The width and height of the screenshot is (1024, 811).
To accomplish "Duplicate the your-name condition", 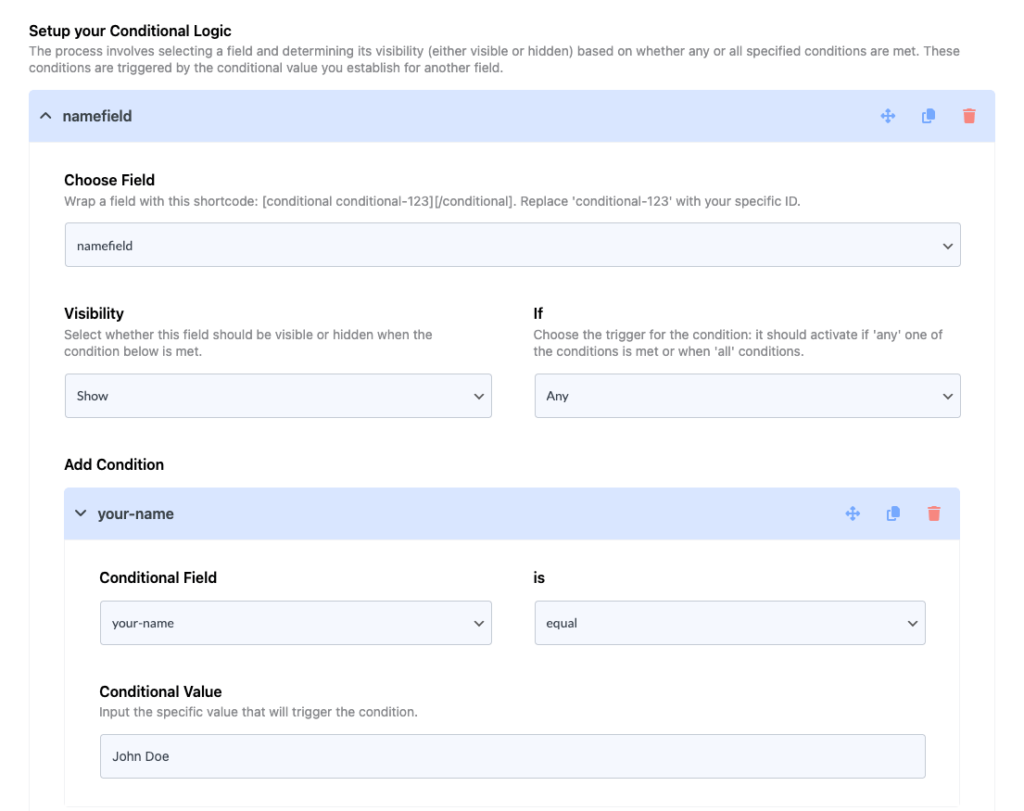I will pyautogui.click(x=893, y=514).
